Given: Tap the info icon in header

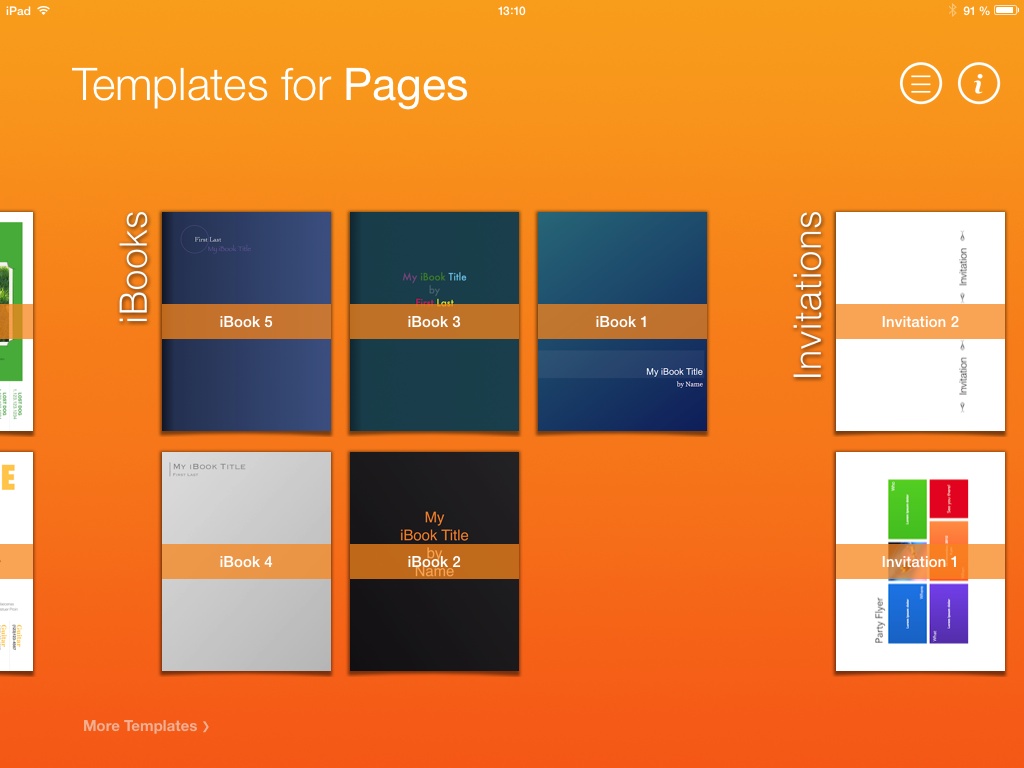Looking at the screenshot, I should point(979,84).
